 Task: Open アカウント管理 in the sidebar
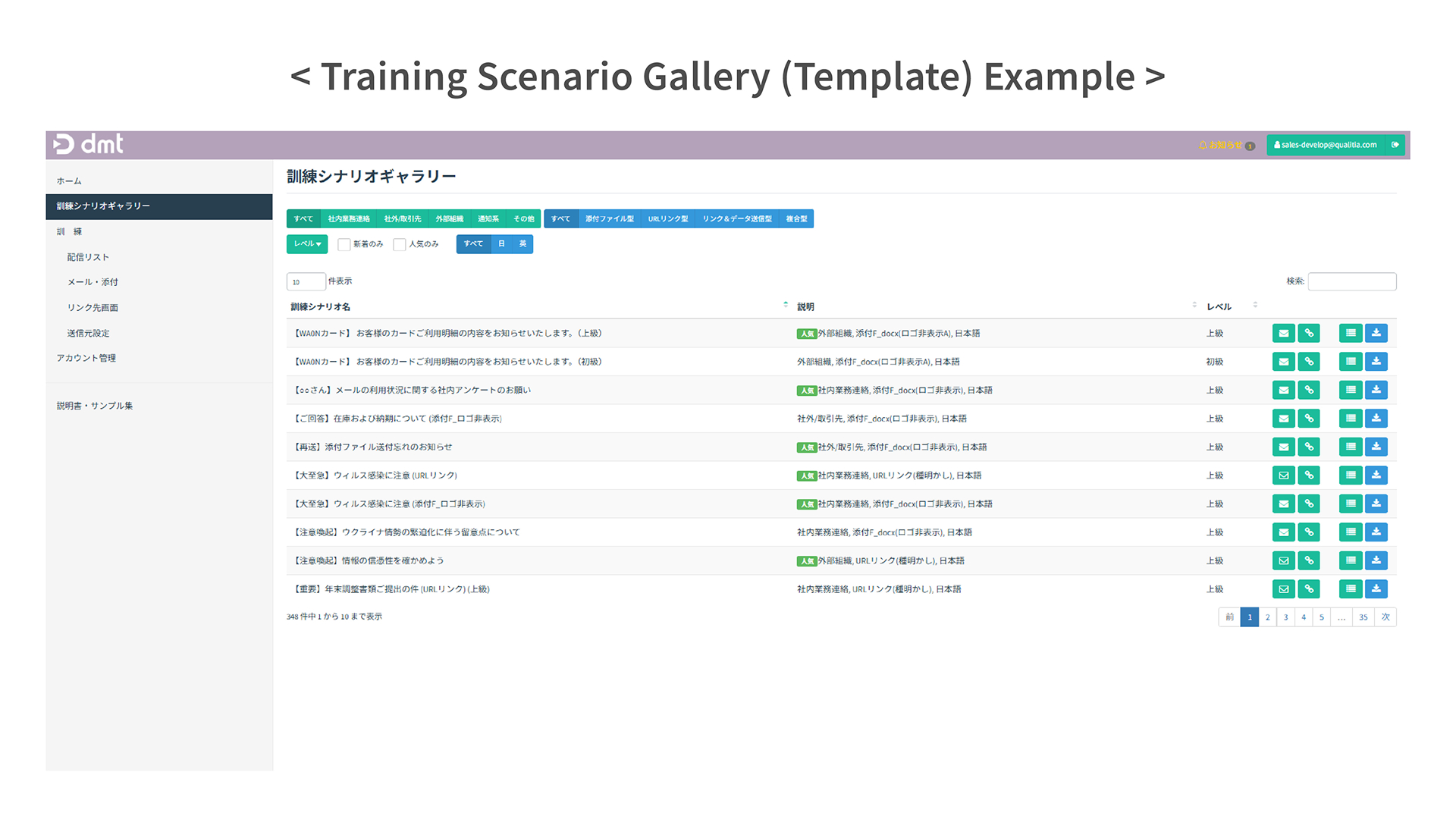click(86, 358)
